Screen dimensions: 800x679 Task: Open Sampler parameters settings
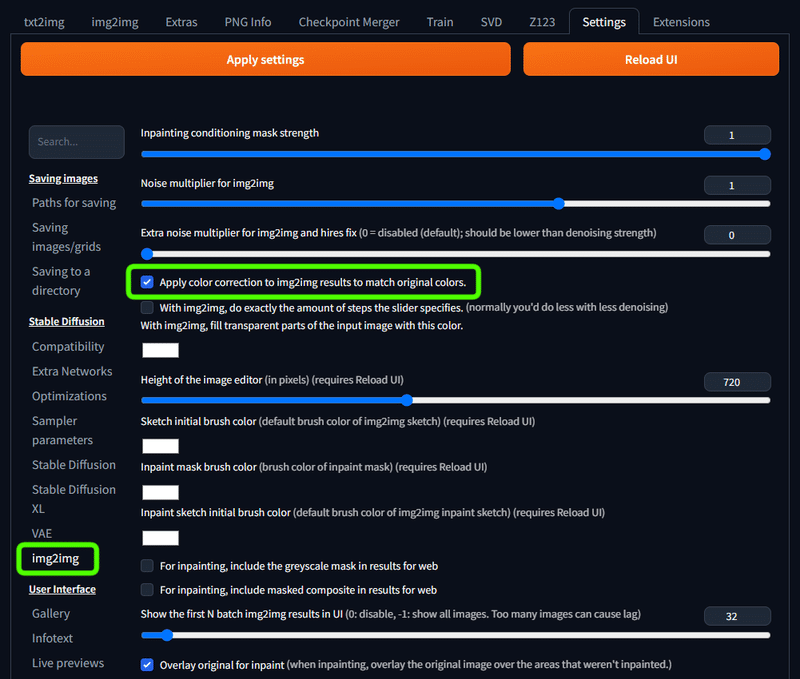click(62, 430)
